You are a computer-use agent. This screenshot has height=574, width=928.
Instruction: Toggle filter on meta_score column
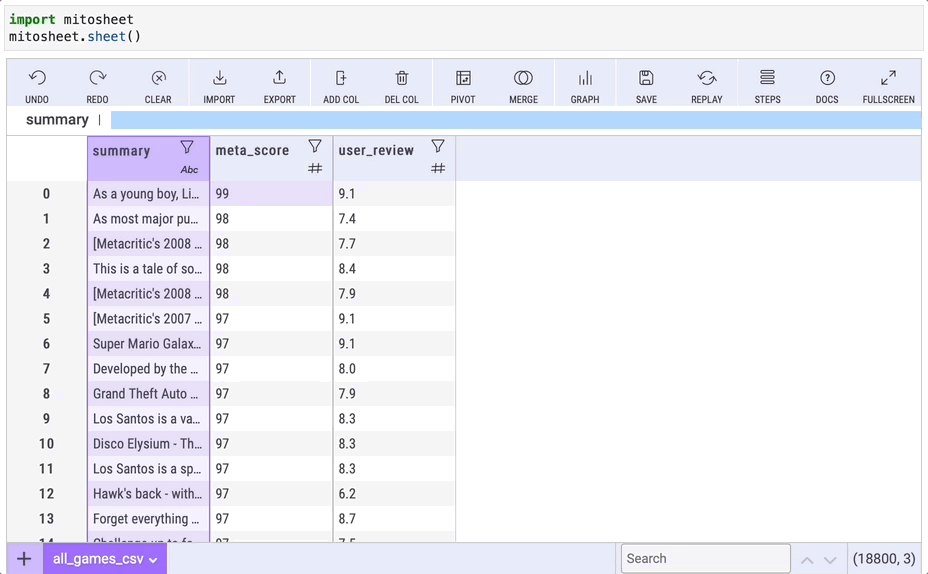pyautogui.click(x=315, y=146)
